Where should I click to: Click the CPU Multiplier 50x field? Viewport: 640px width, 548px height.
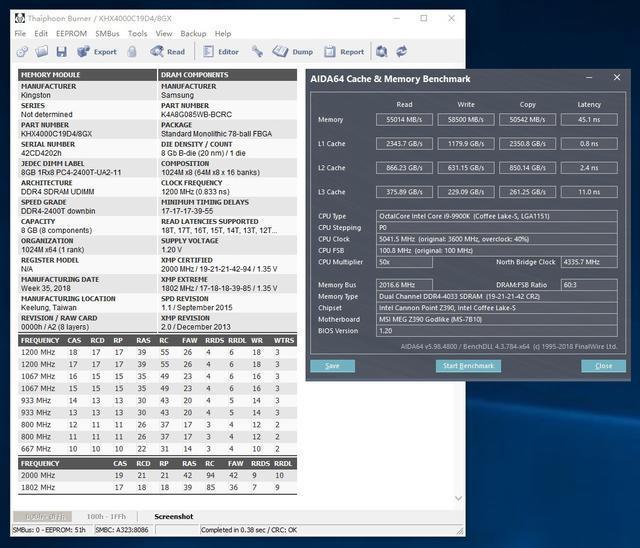(404, 262)
